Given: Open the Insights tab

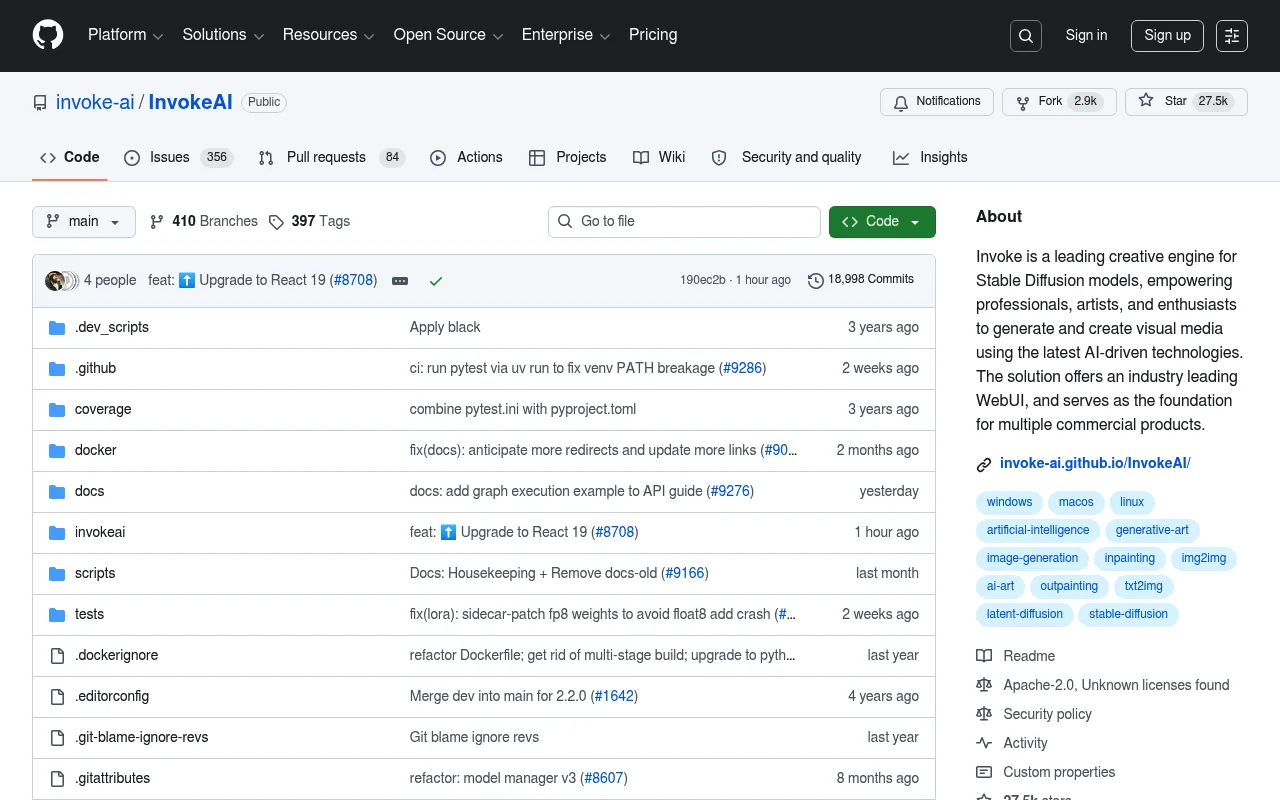Looking at the screenshot, I should coord(930,157).
